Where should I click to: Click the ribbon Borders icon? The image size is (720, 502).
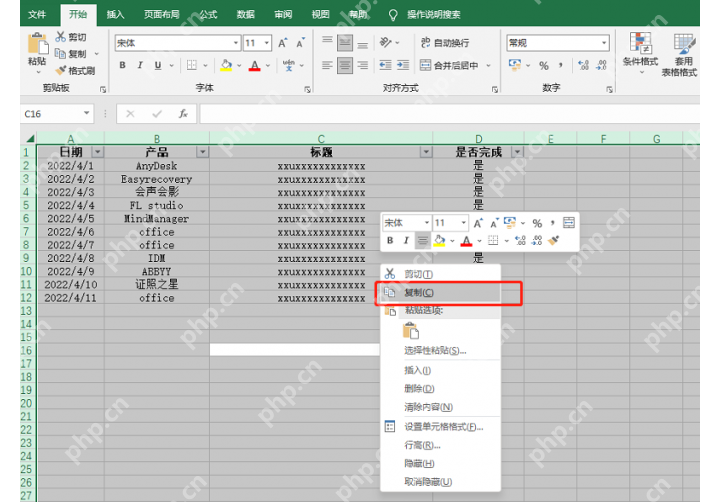pyautogui.click(x=192, y=65)
